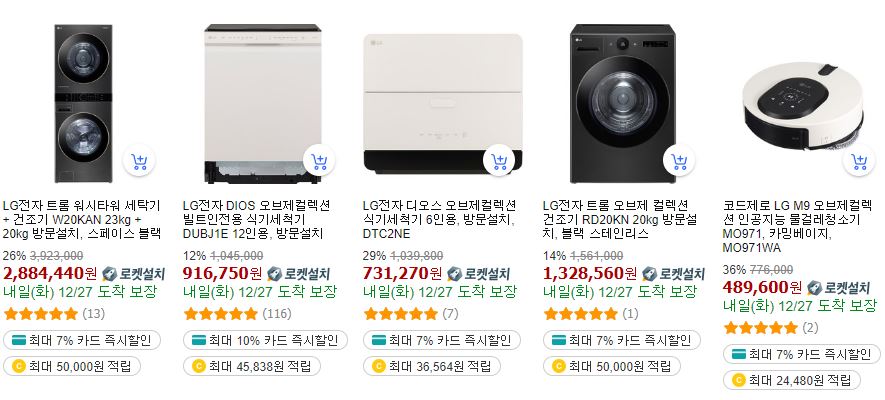Open the DIOS 빌트인전용 식기세척기 DUBJ1E title
This screenshot has height=400, width=885.
(257, 219)
